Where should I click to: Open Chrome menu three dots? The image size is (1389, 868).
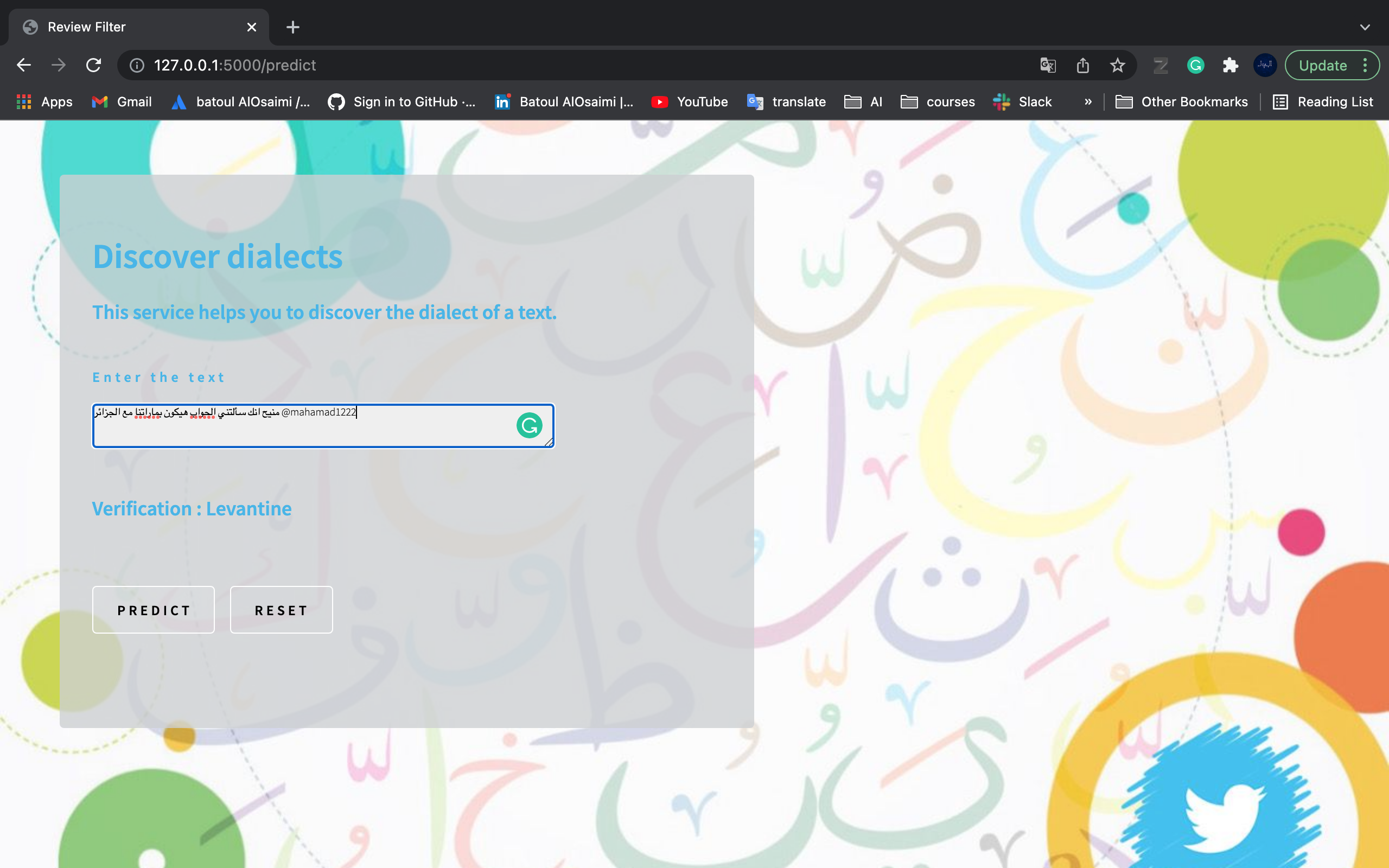[1366, 66]
